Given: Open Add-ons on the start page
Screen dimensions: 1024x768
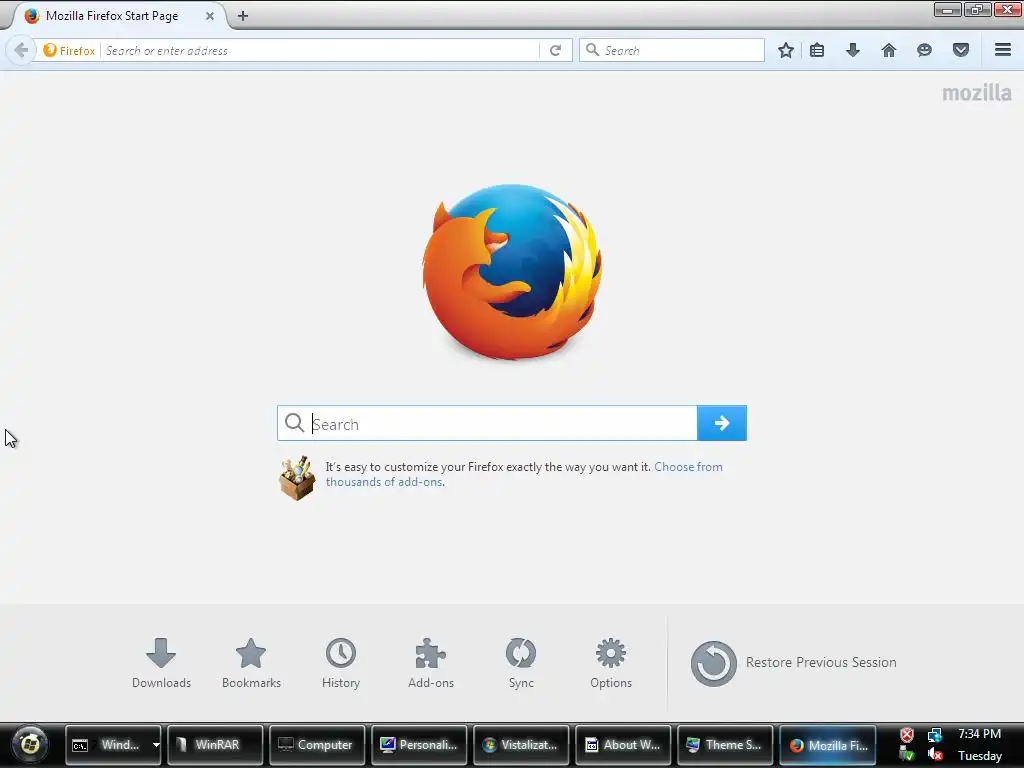Looking at the screenshot, I should coord(431,664).
